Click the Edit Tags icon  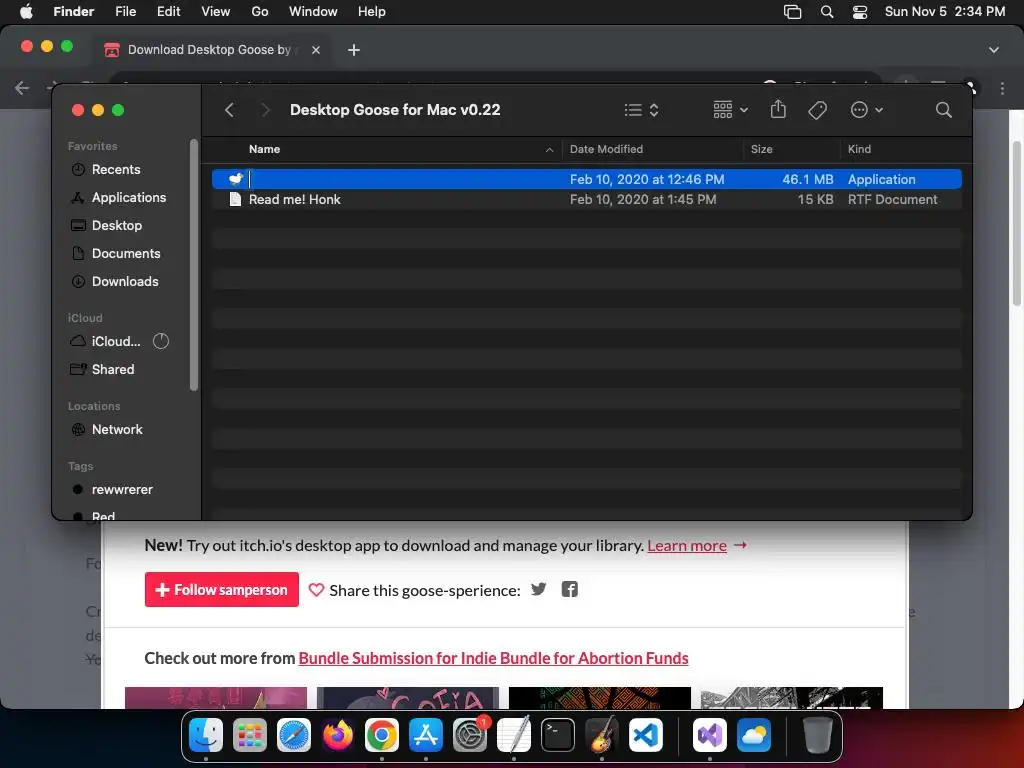pos(817,110)
